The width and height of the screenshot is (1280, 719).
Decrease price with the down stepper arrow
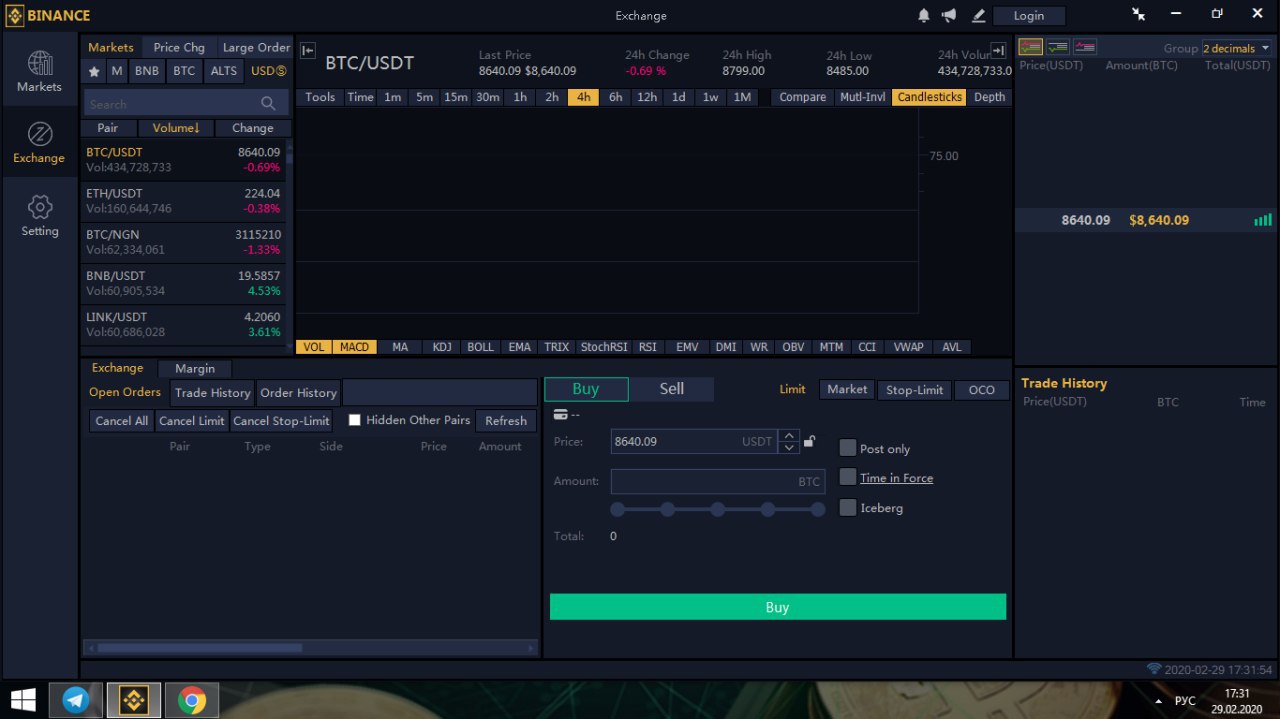coord(789,447)
